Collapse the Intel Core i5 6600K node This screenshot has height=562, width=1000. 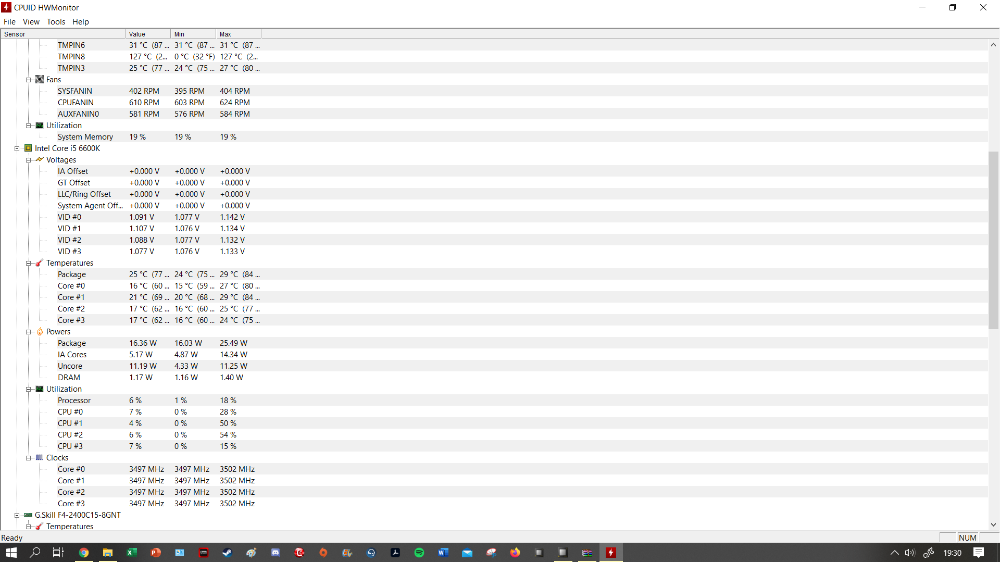pyautogui.click(x=17, y=149)
